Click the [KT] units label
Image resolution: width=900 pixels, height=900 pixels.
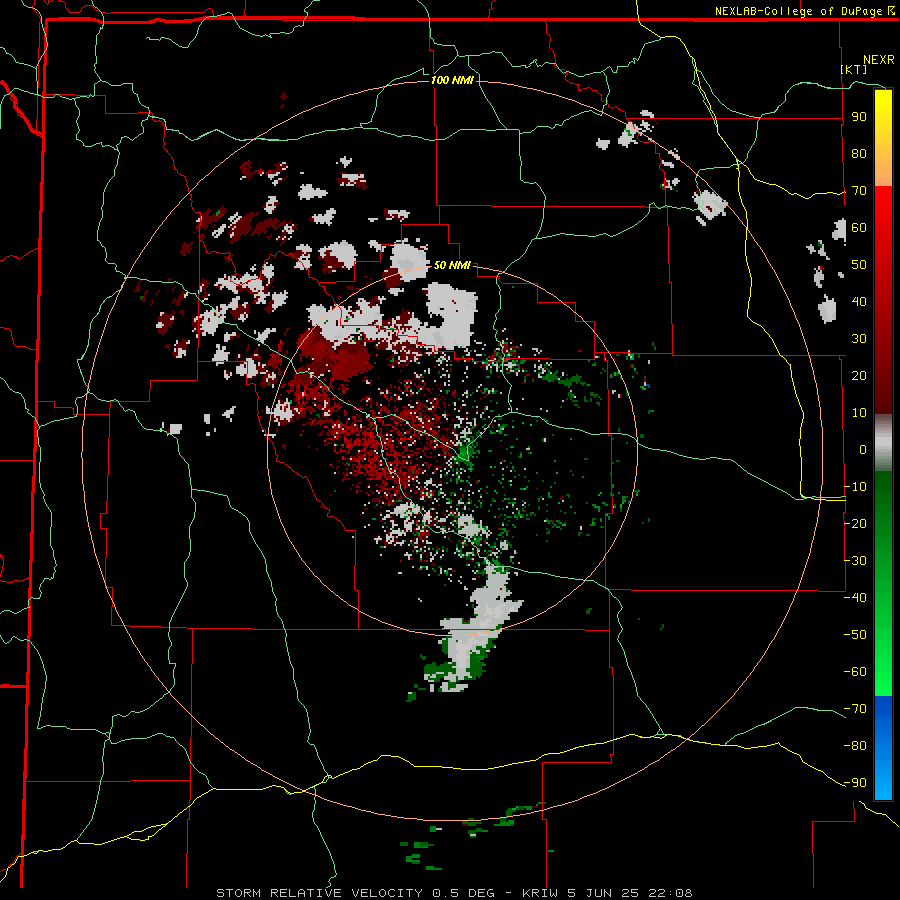coord(854,69)
